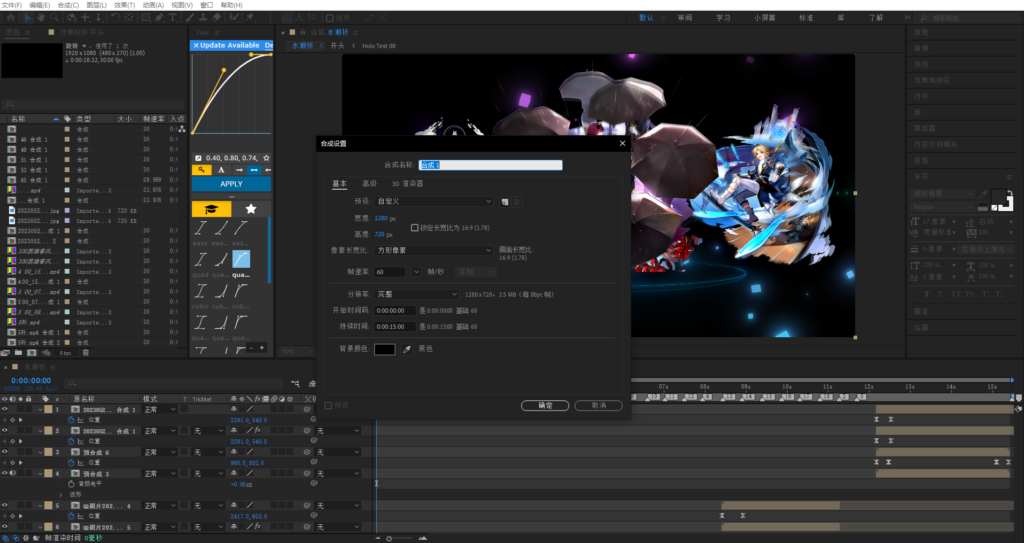
Task: Click the timeline zoom slider at bottom
Action: 400,538
